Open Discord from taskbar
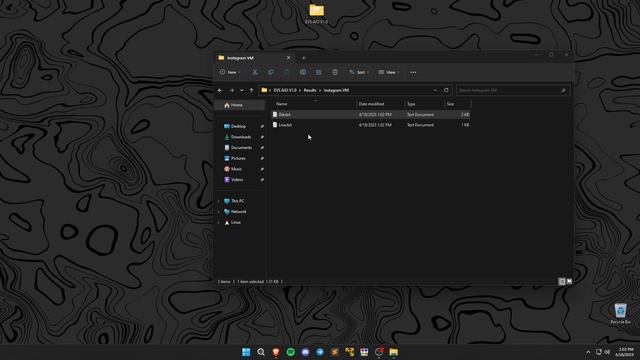The height and width of the screenshot is (360, 640). tap(305, 352)
